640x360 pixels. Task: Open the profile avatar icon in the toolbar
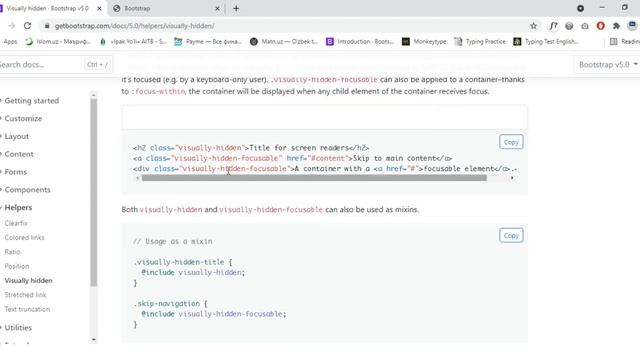[x=632, y=26]
